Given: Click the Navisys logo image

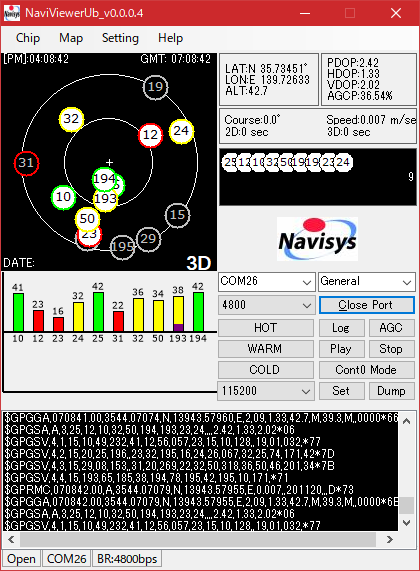Looking at the screenshot, I should tap(317, 239).
